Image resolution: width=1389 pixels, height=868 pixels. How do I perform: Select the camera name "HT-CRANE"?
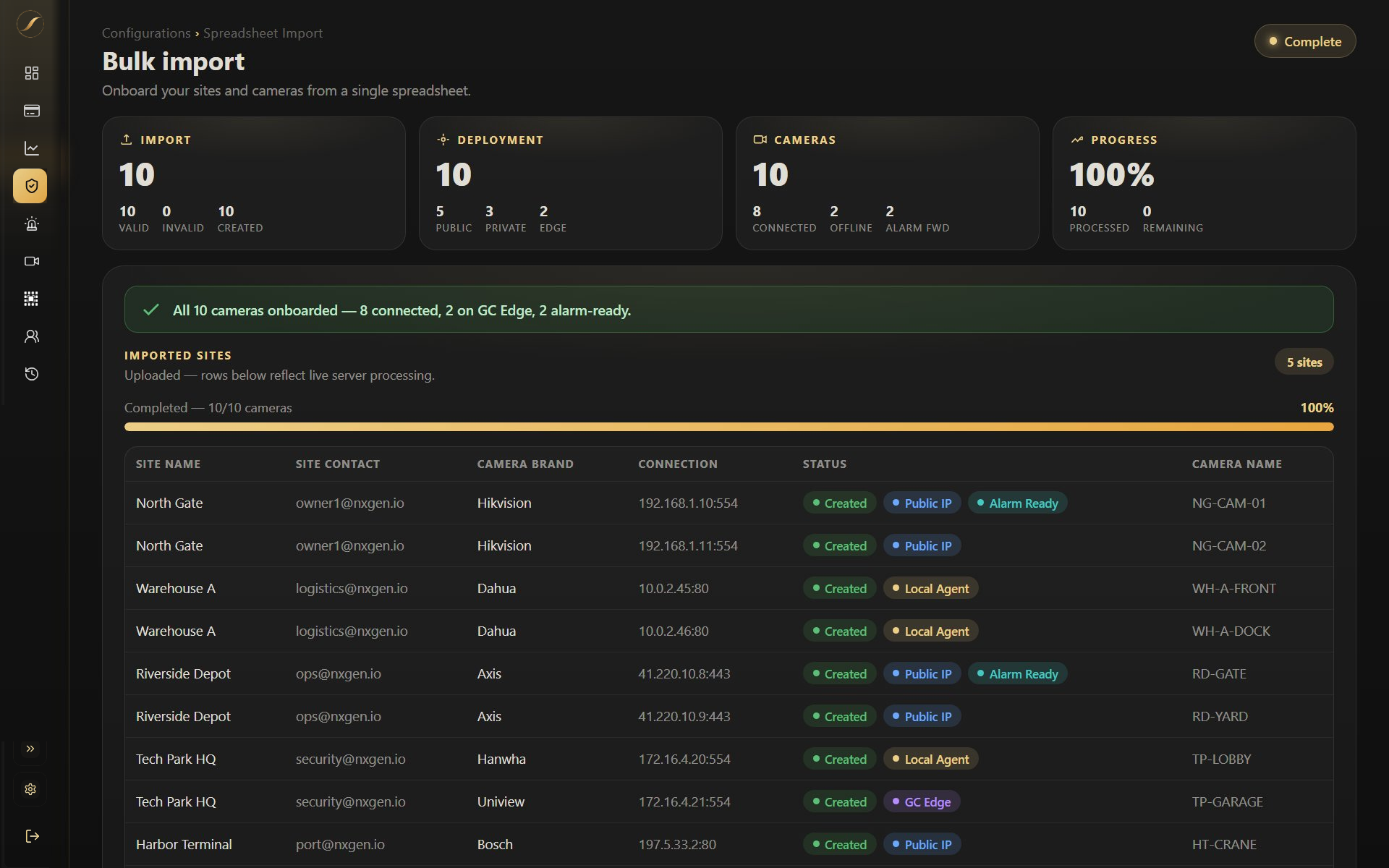(1224, 844)
